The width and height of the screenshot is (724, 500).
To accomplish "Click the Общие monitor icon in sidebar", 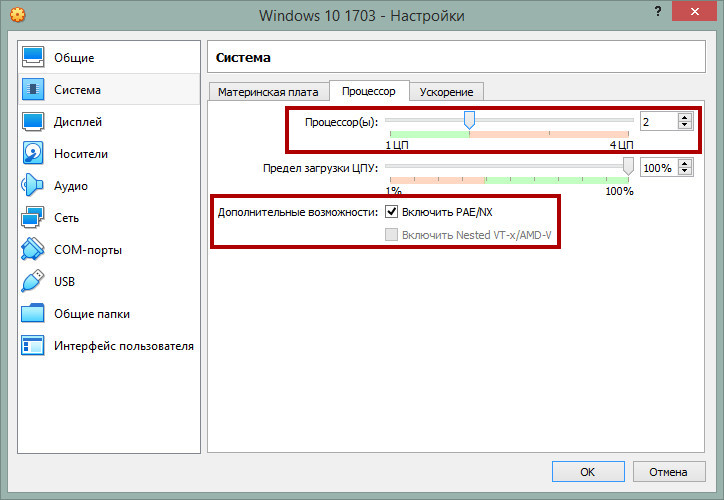I will [x=33, y=57].
